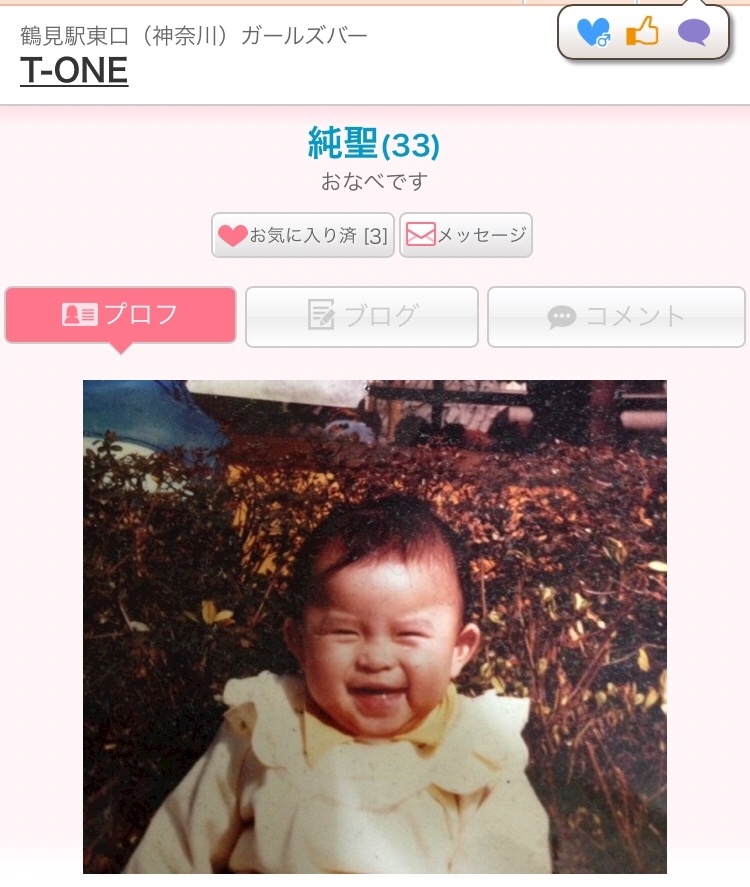The height and width of the screenshot is (887, 750).
Task: Click the envelope icon on message button
Action: pos(421,234)
